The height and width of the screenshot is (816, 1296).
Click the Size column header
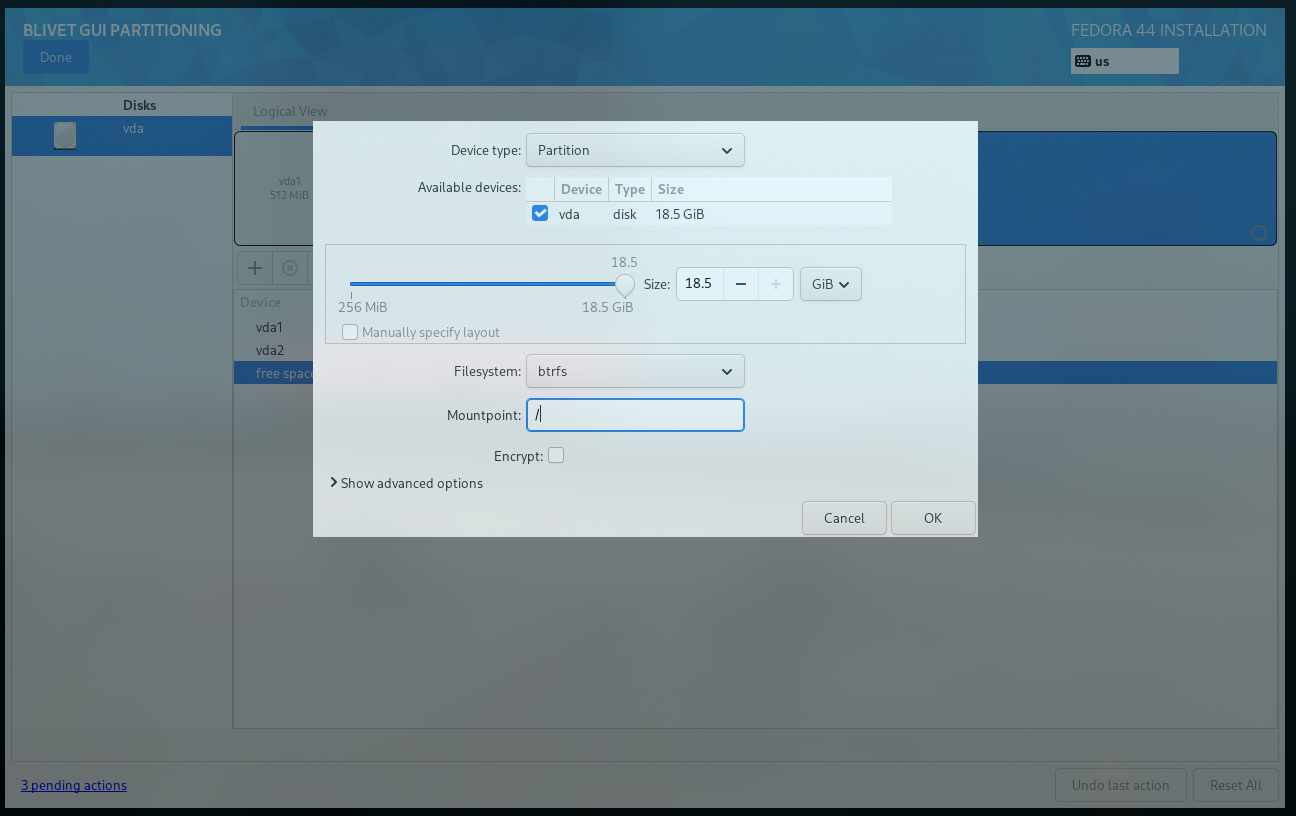tap(771, 189)
